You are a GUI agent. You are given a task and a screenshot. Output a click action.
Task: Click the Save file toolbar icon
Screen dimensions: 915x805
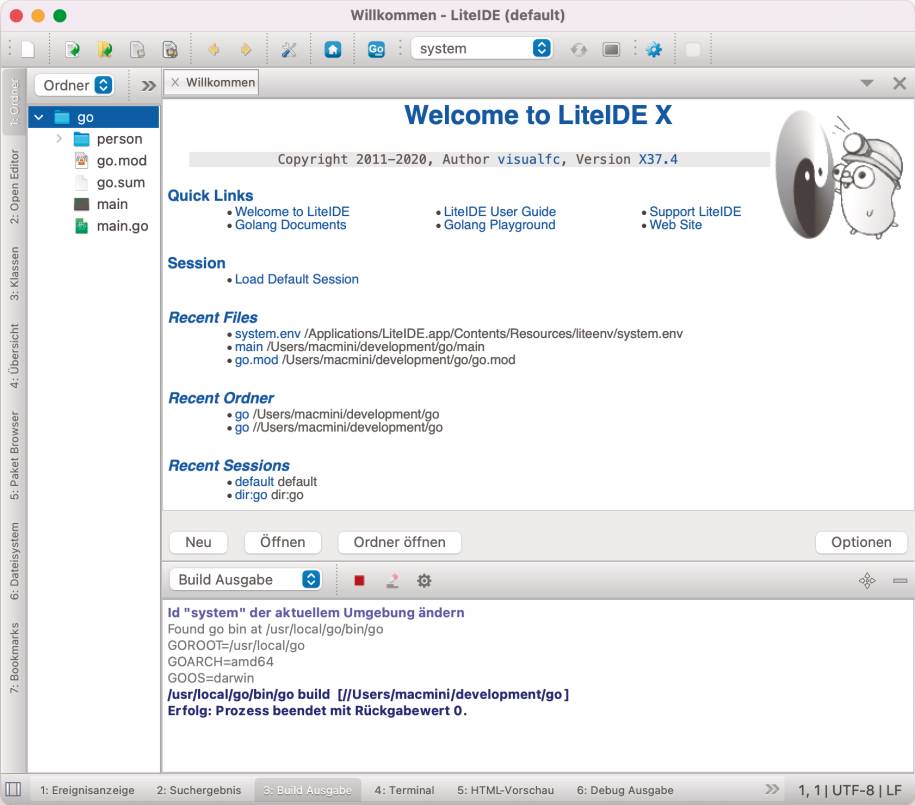point(137,50)
